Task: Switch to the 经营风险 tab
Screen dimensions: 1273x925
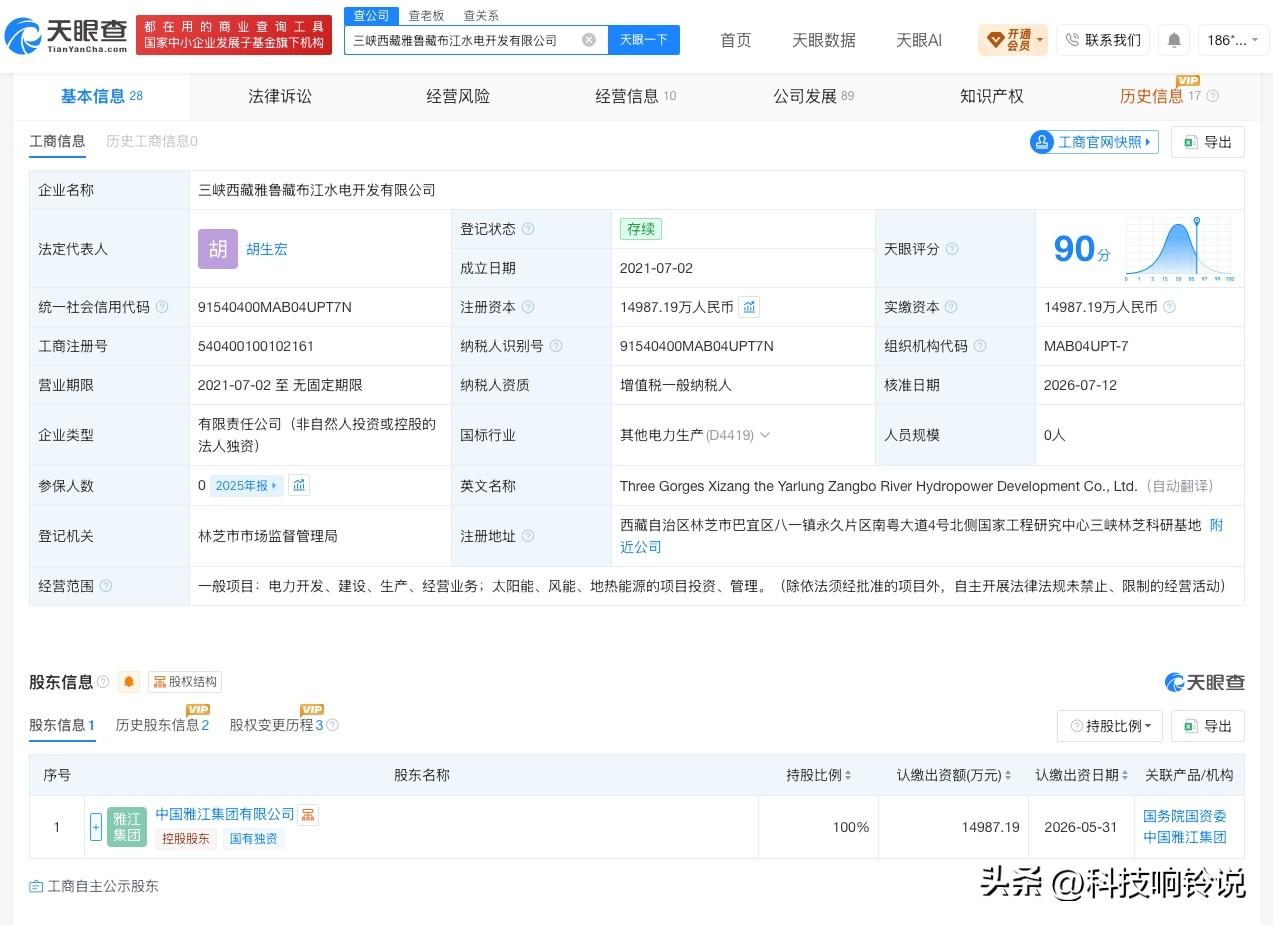Action: (458, 96)
